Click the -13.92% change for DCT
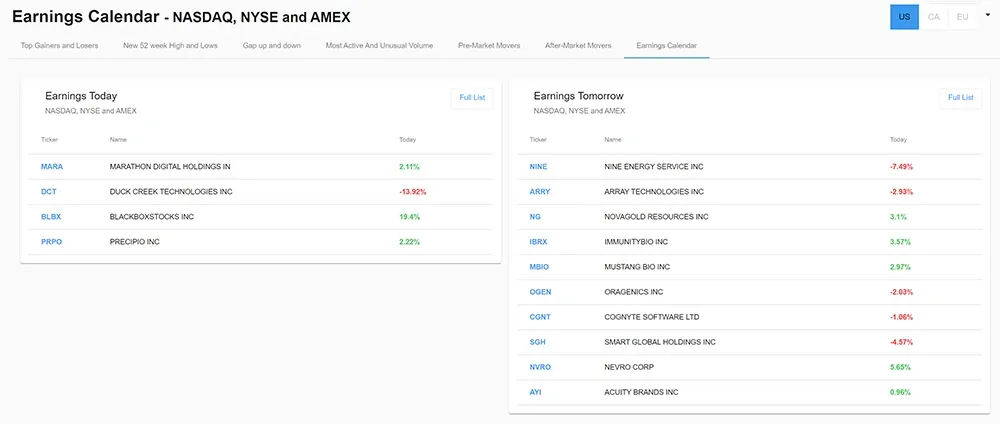The image size is (1000, 424). coord(413,191)
